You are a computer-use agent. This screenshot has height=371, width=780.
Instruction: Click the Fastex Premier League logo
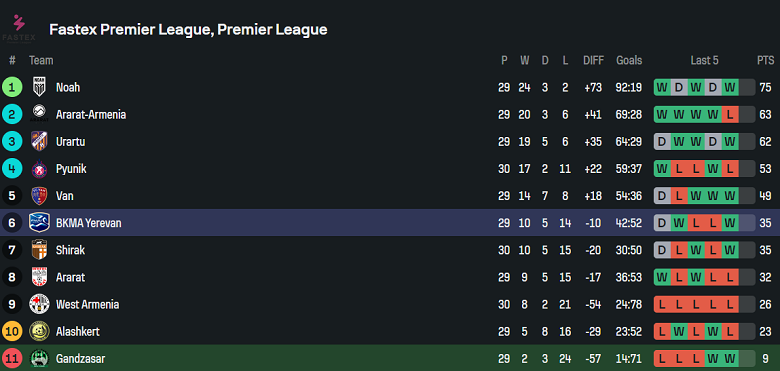[19, 29]
